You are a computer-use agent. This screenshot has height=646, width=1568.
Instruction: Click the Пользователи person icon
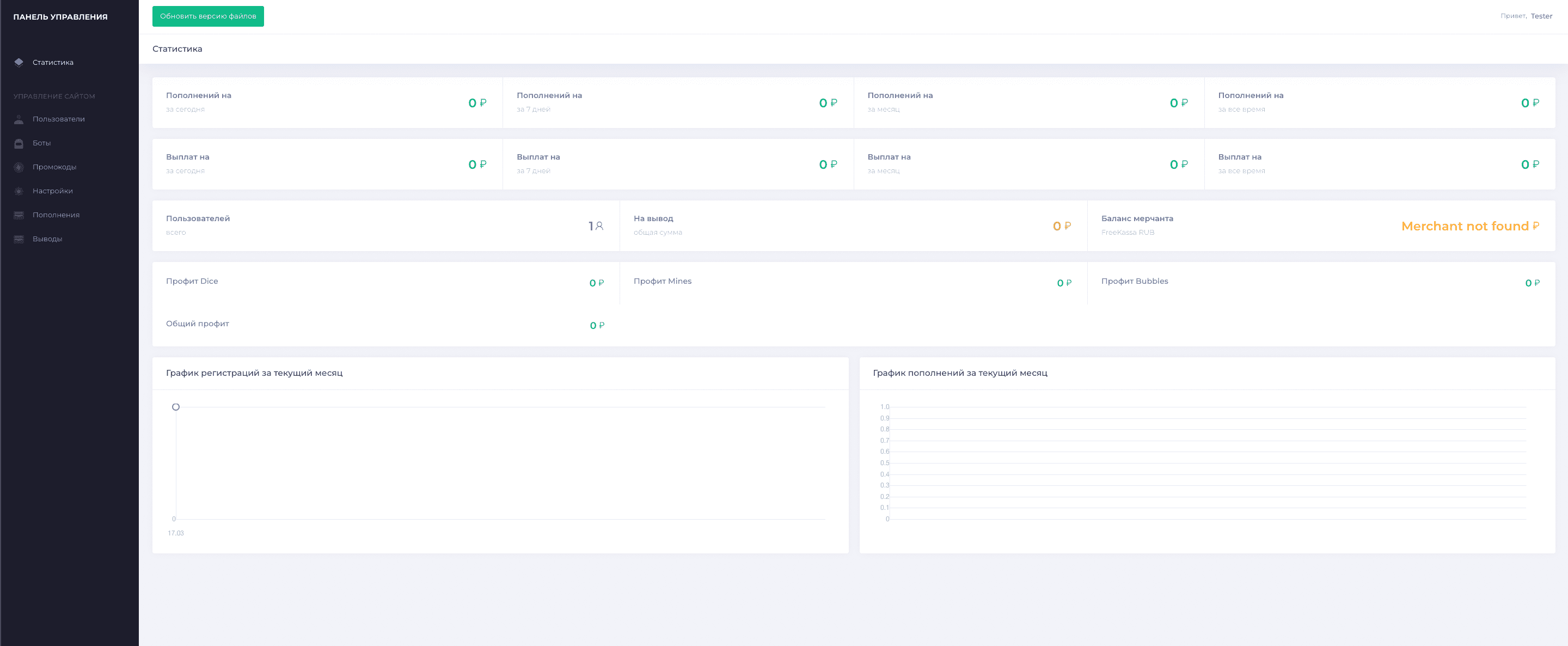19,119
